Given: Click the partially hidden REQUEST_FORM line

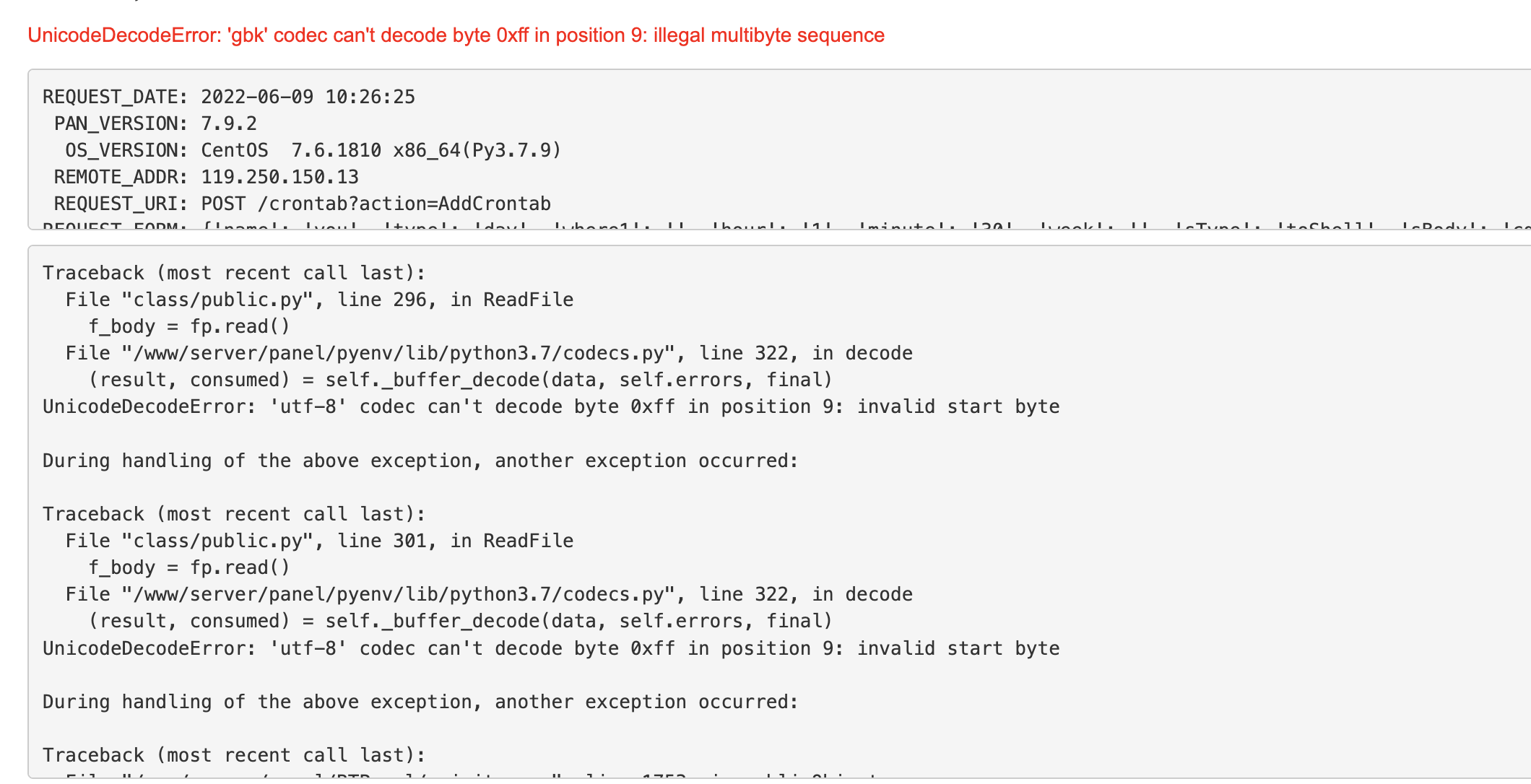Looking at the screenshot, I should 433,225.
